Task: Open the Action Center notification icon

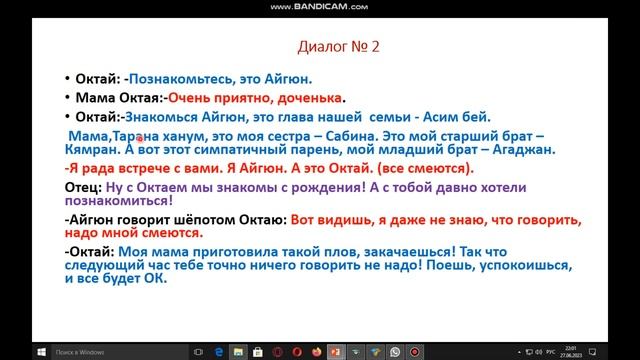Action: point(593,352)
